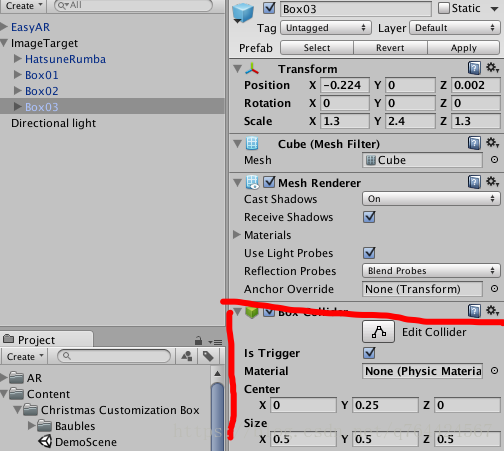Click Search by Label tag icon
This screenshot has height=451, width=504.
208,356
